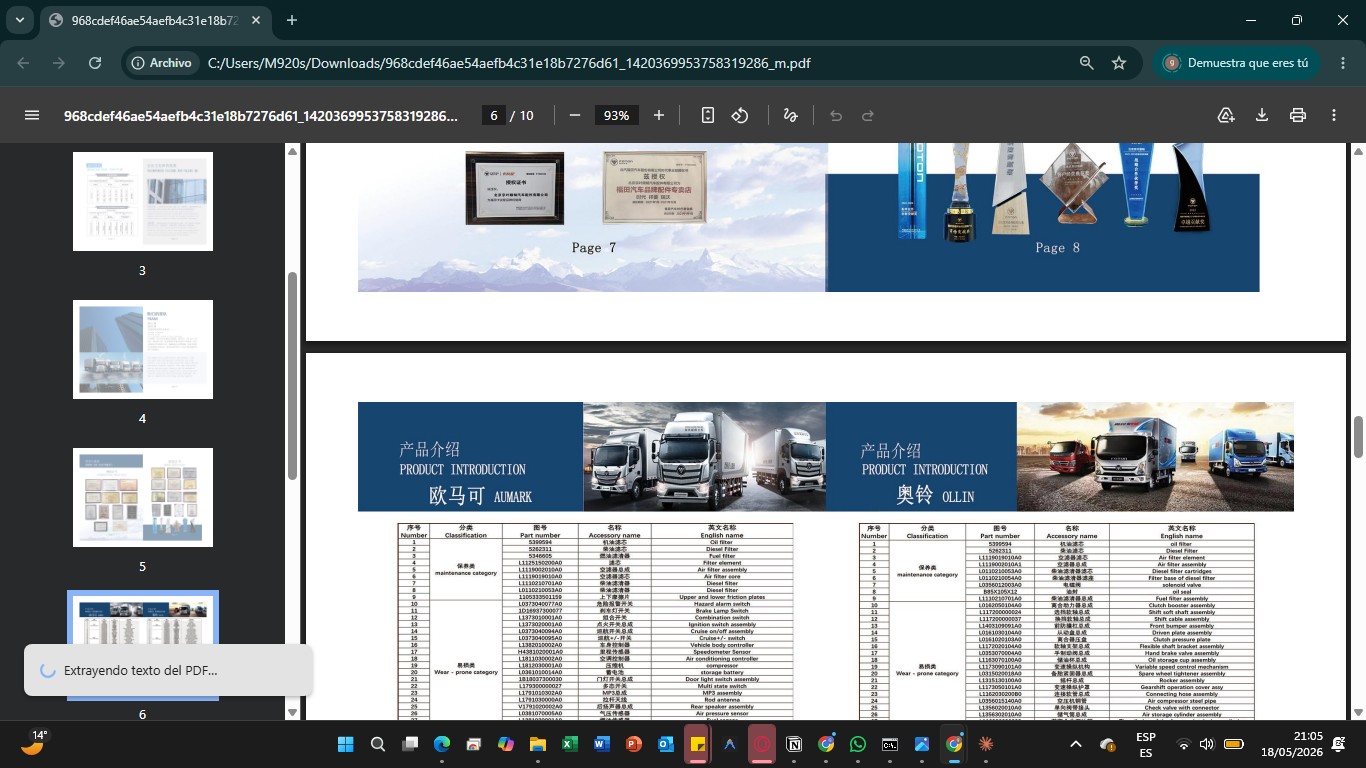Image resolution: width=1366 pixels, height=768 pixels.
Task: Click the Extrayendo texto del PDF notification
Action: coord(168,670)
